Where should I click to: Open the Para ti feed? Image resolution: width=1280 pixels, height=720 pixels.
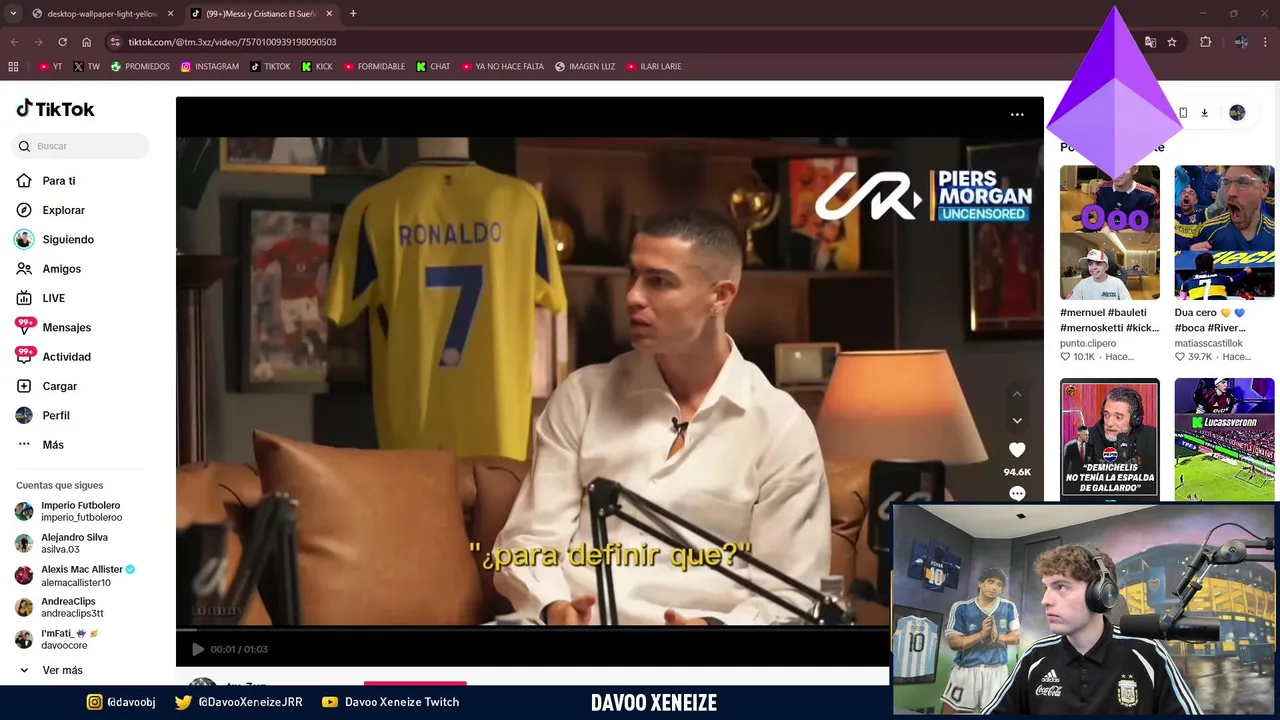[x=58, y=181]
